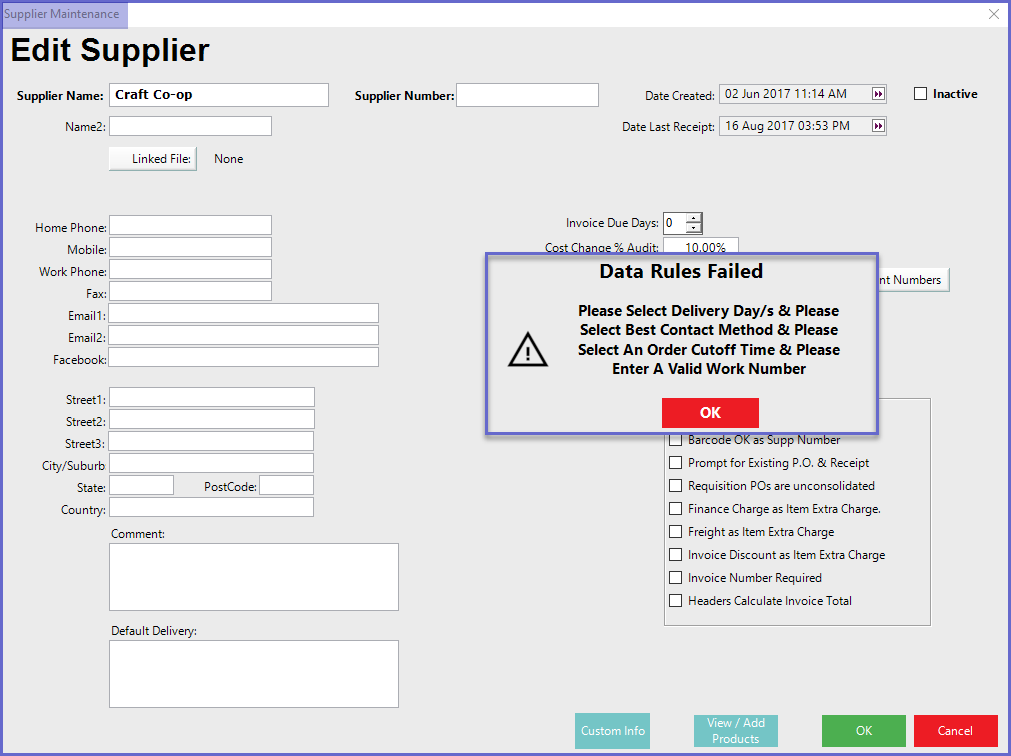This screenshot has height=756, width=1011.
Task: Open Date Last Receipt picker arrow
Action: click(x=878, y=126)
